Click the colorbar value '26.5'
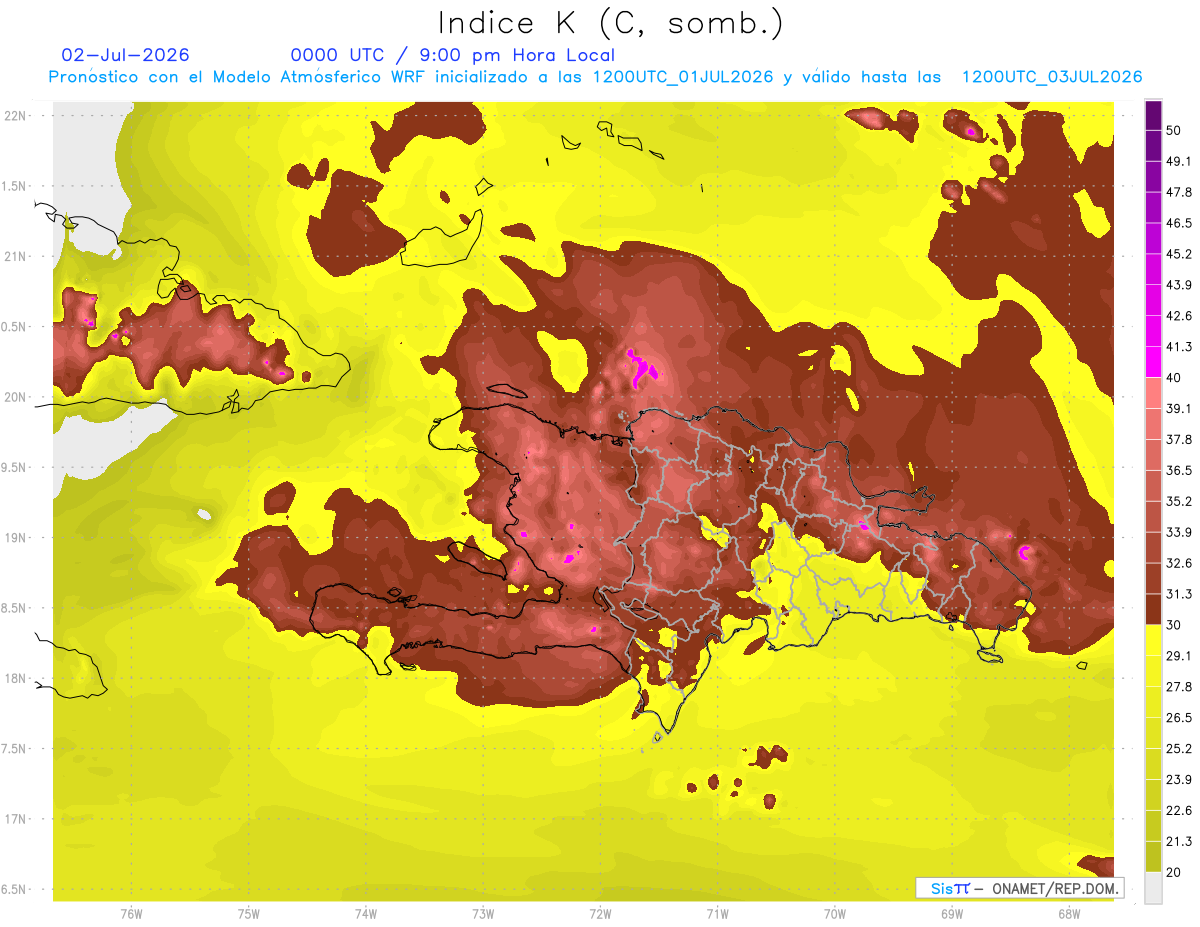The image size is (1200, 927). 1179,718
